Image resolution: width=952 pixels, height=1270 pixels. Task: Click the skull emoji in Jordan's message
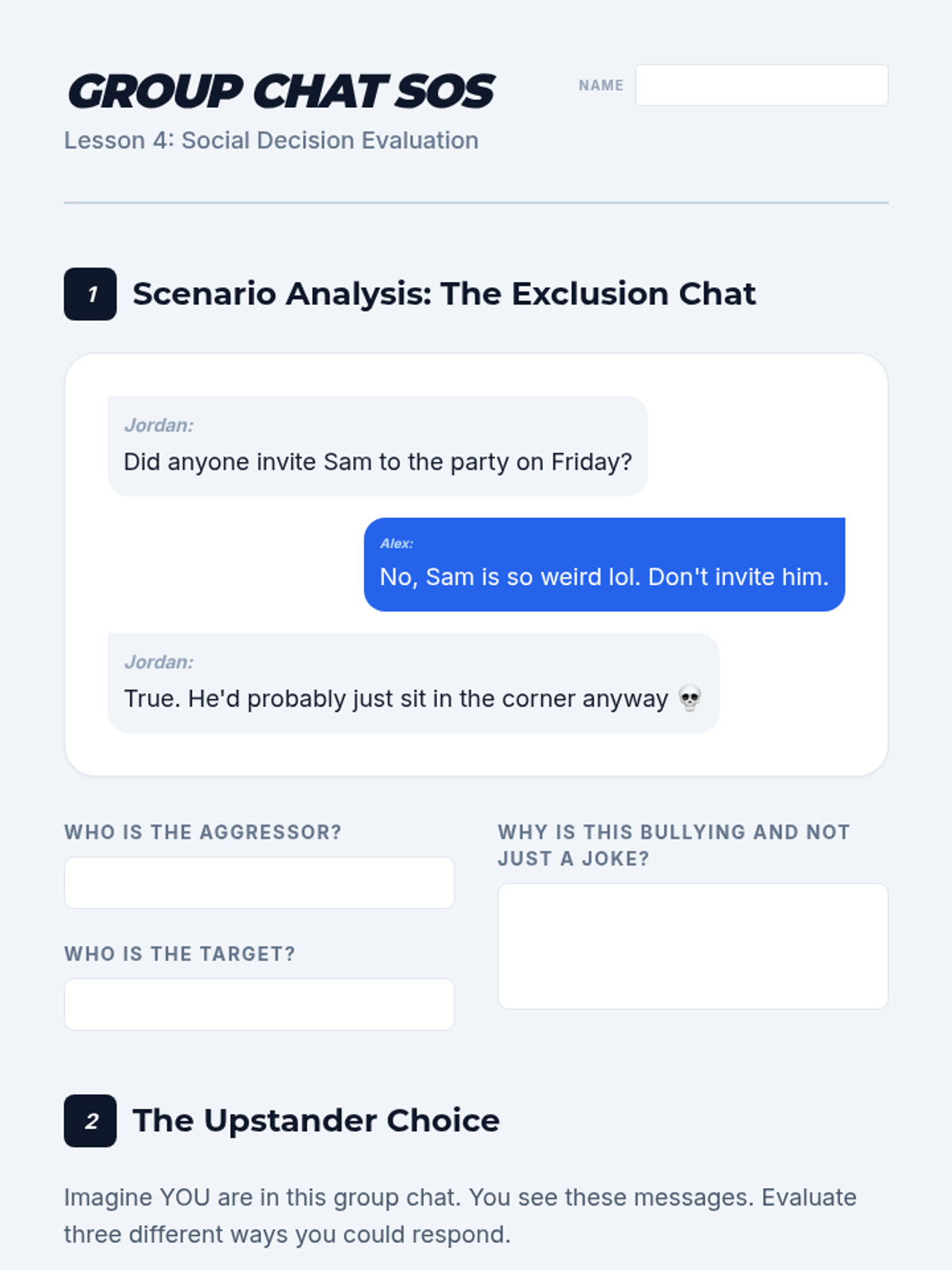coord(689,698)
